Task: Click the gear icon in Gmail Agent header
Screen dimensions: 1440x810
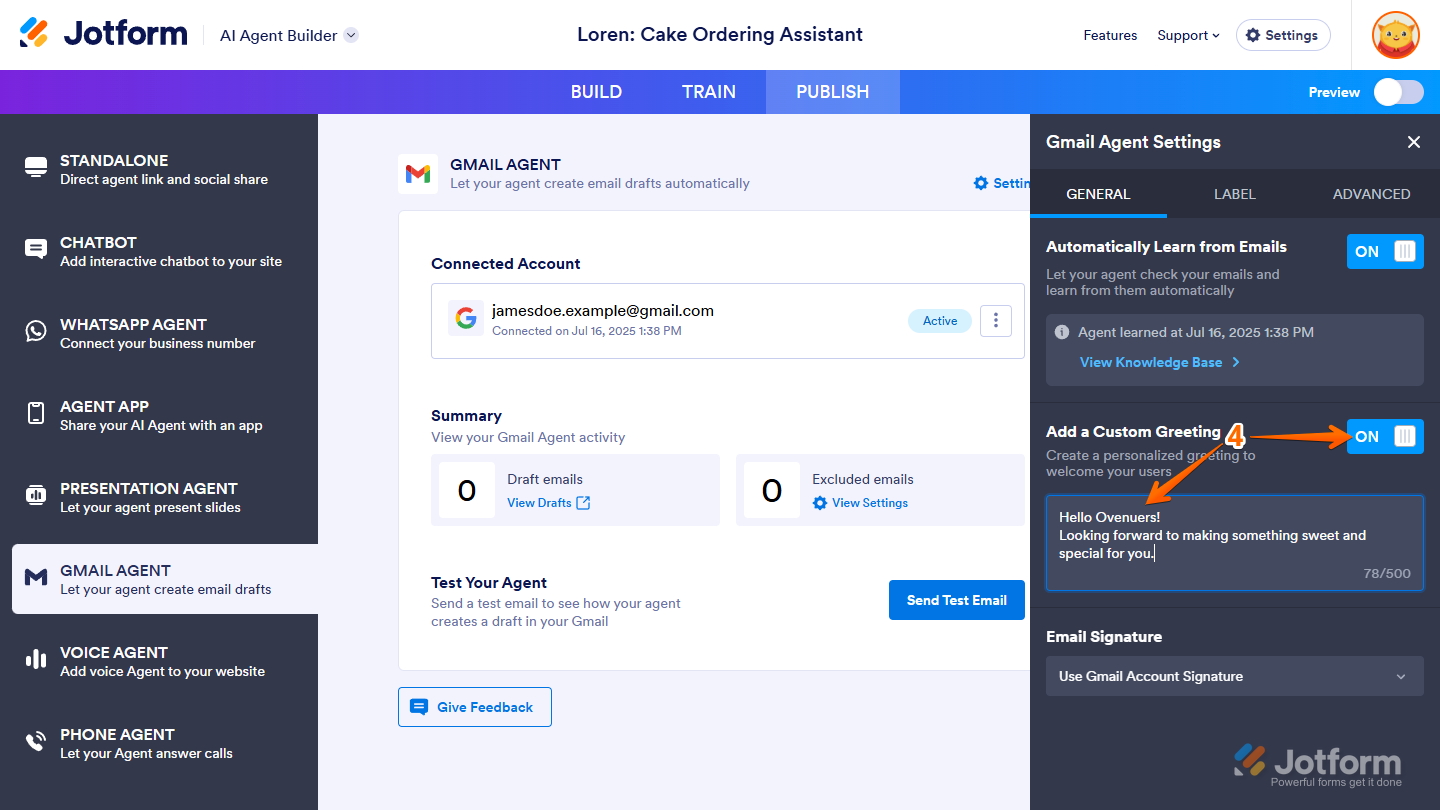Action: click(981, 183)
